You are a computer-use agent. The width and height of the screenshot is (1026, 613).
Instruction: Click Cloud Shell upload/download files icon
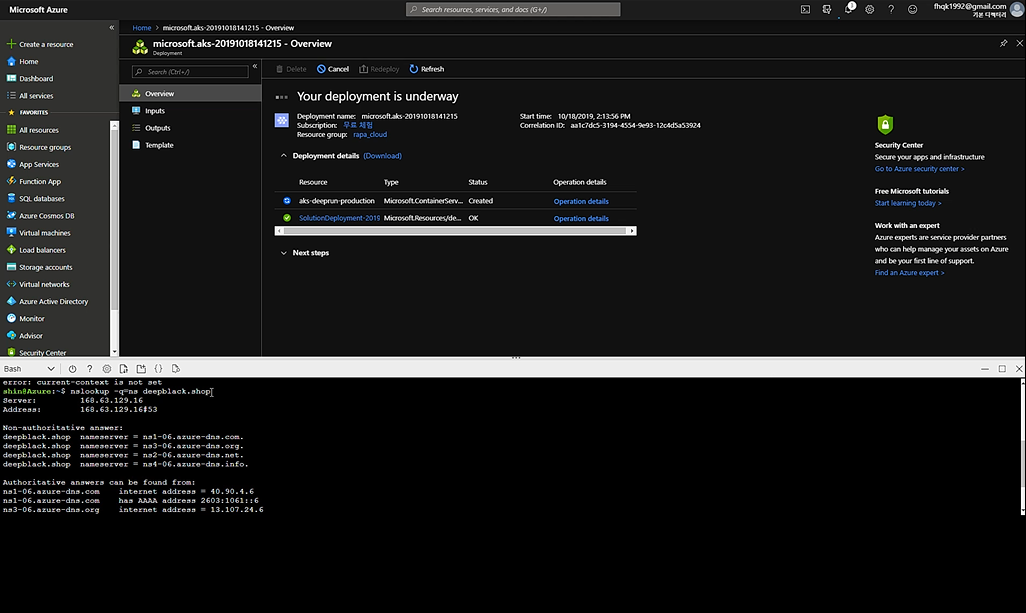pos(124,369)
